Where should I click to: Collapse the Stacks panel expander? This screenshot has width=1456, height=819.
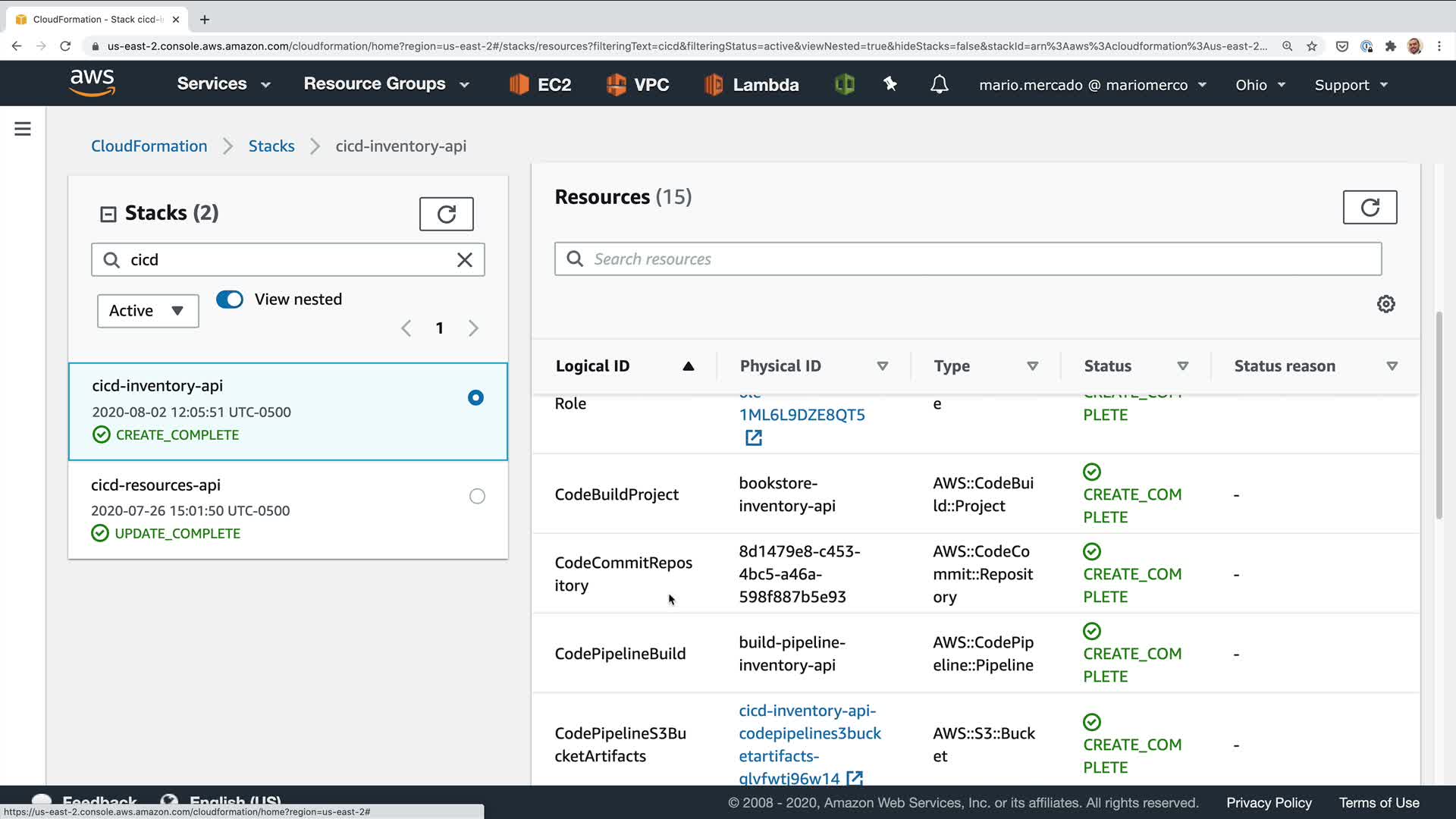[108, 215]
